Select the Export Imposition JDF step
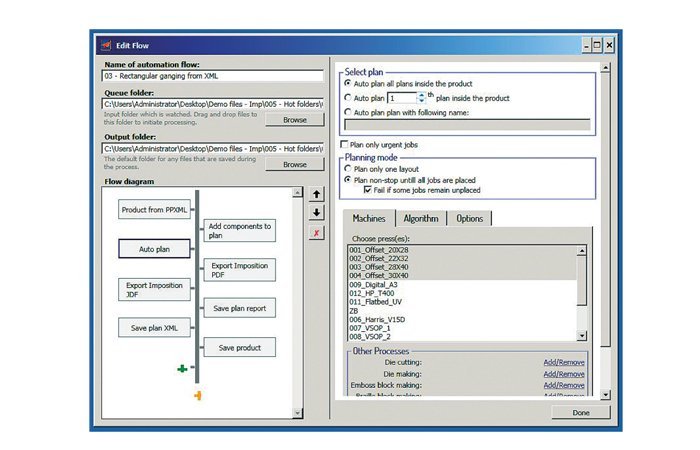 click(154, 289)
